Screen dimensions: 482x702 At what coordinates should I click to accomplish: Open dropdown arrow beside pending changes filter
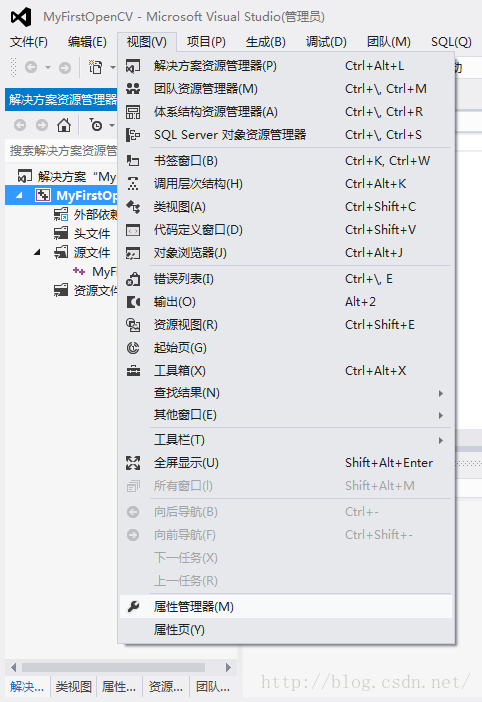pyautogui.click(x=112, y=125)
